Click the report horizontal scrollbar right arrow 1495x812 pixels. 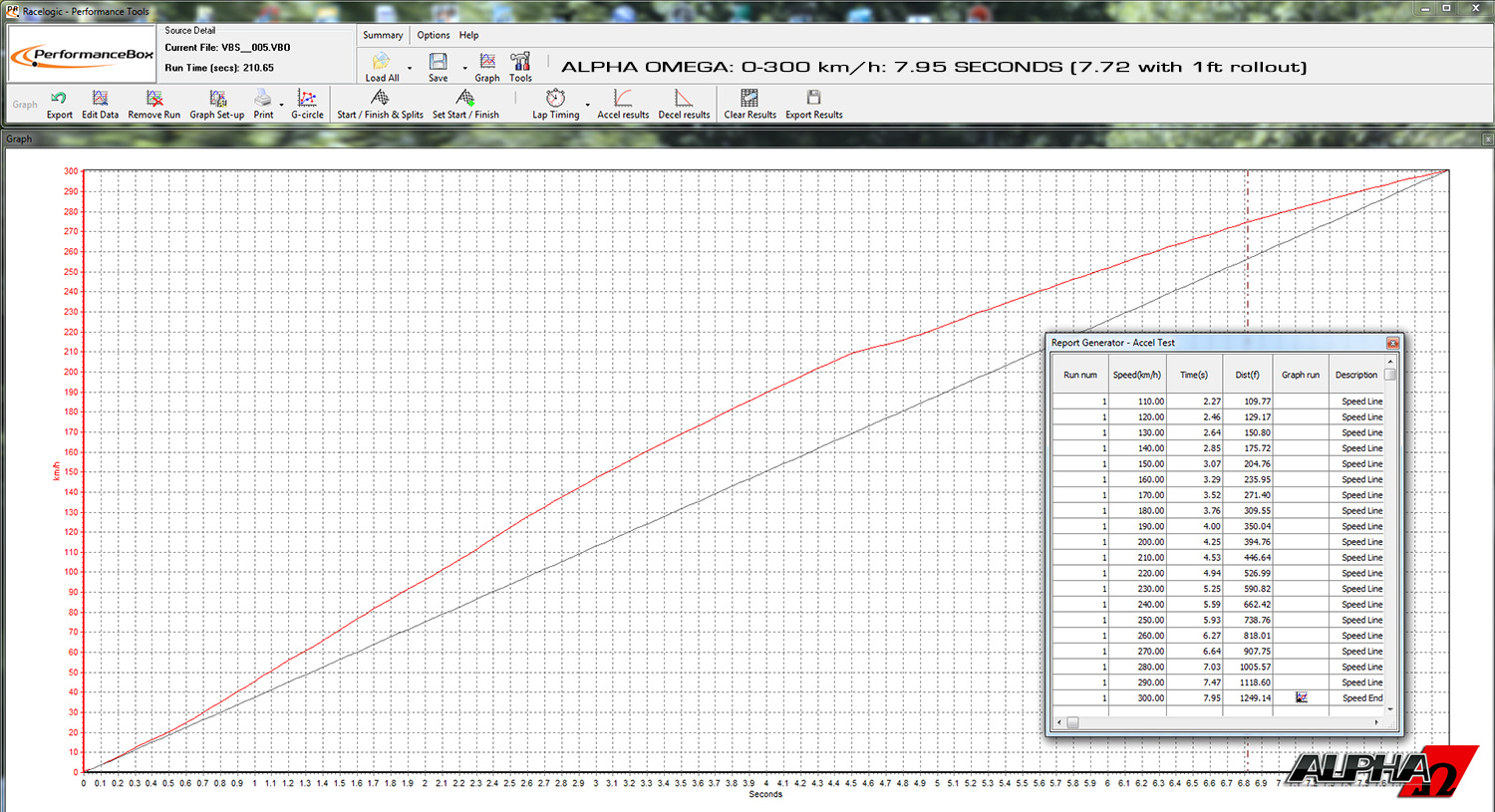click(x=1376, y=722)
